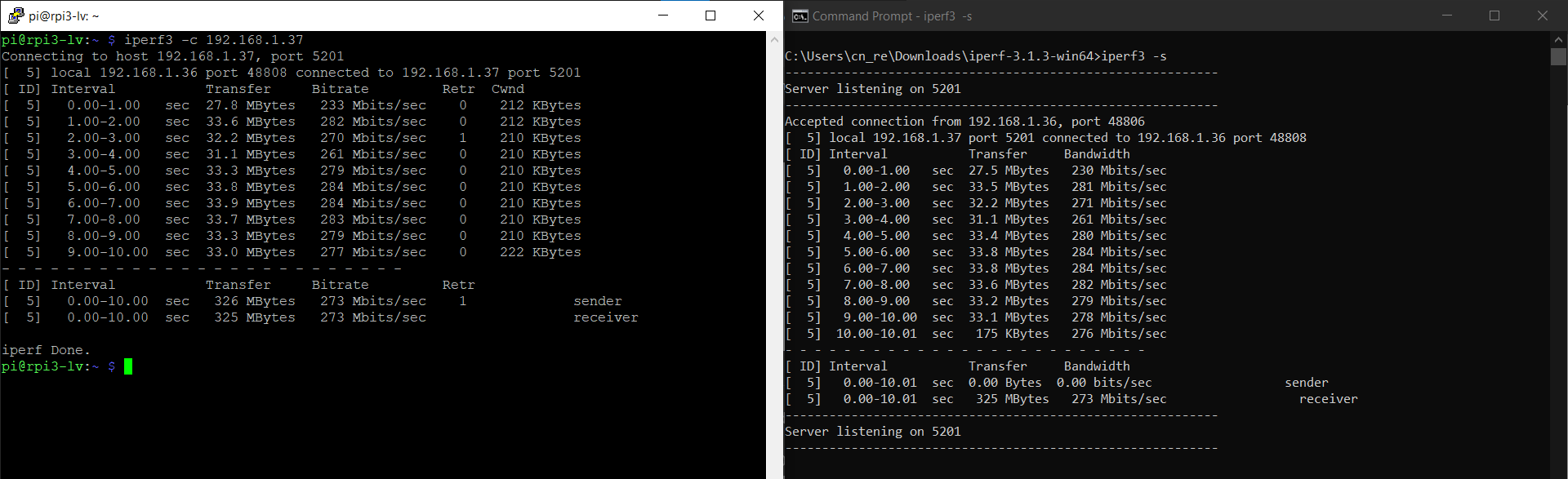Click the '175 KBytes' transfer value
Viewport: 1568px width, 479px height.
pyautogui.click(x=1013, y=334)
